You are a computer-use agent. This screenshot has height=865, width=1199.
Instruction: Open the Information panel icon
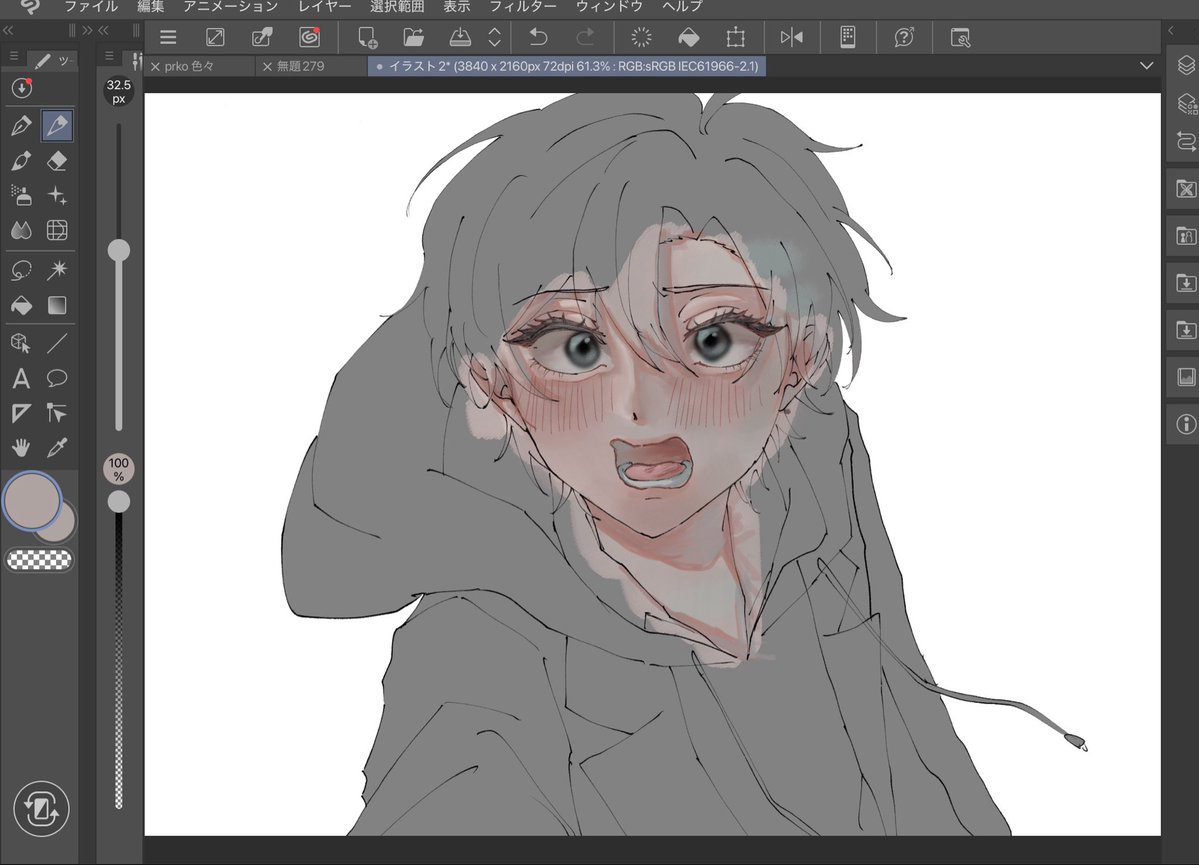[x=1186, y=424]
